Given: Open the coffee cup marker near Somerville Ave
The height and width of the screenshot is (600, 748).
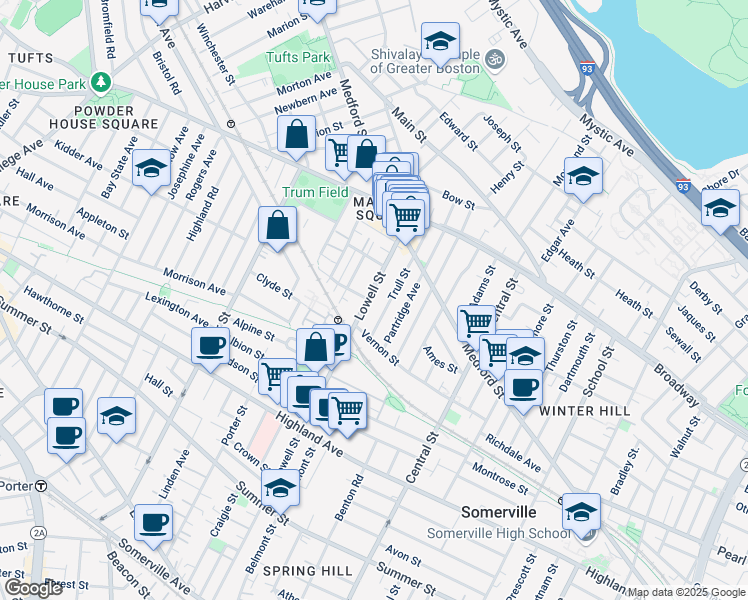Looking at the screenshot, I should [154, 526].
